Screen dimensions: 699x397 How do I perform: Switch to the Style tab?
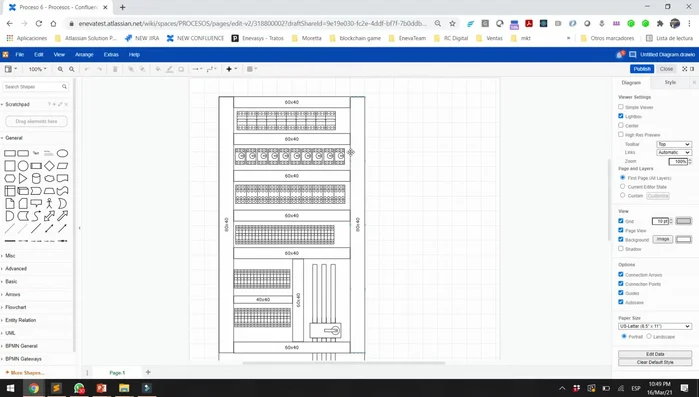670,82
